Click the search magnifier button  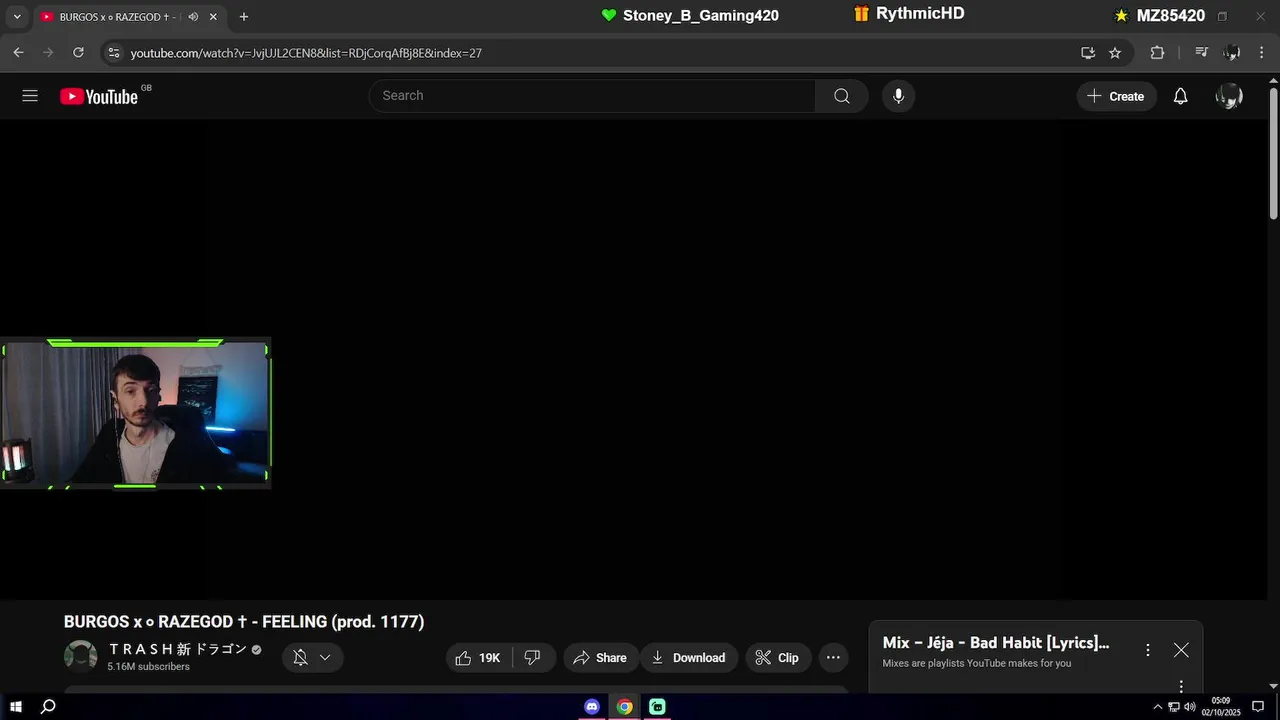pyautogui.click(x=842, y=96)
